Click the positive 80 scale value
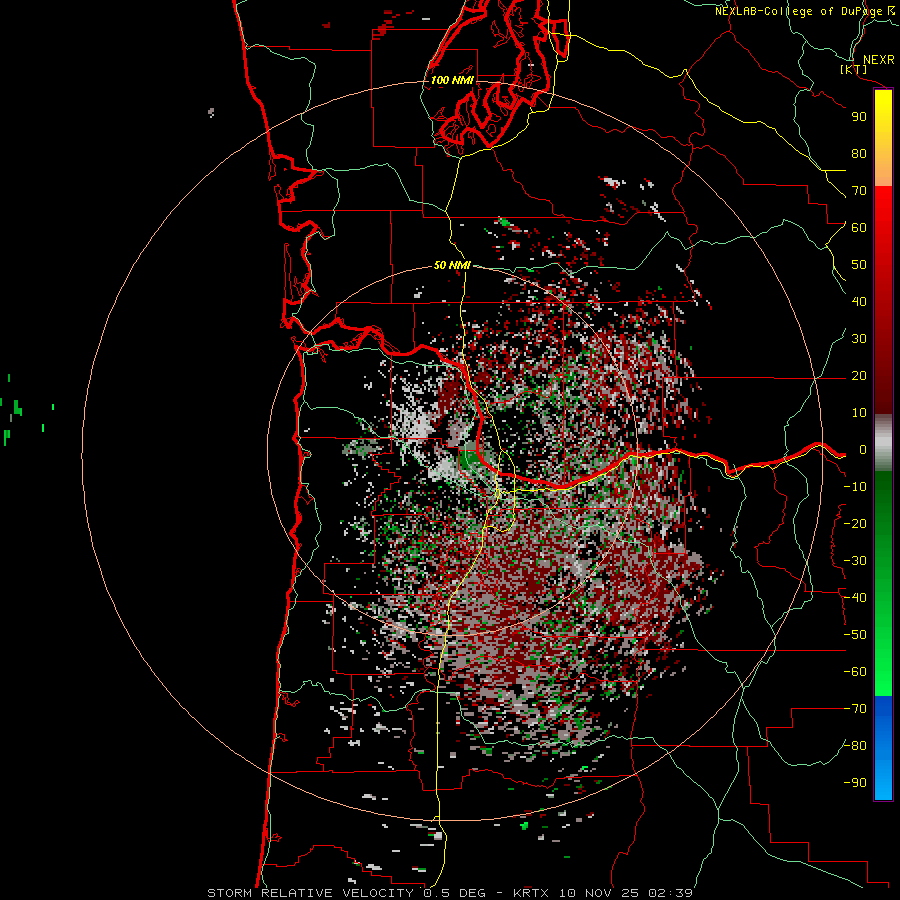Viewport: 900px width, 900px height. (859, 153)
